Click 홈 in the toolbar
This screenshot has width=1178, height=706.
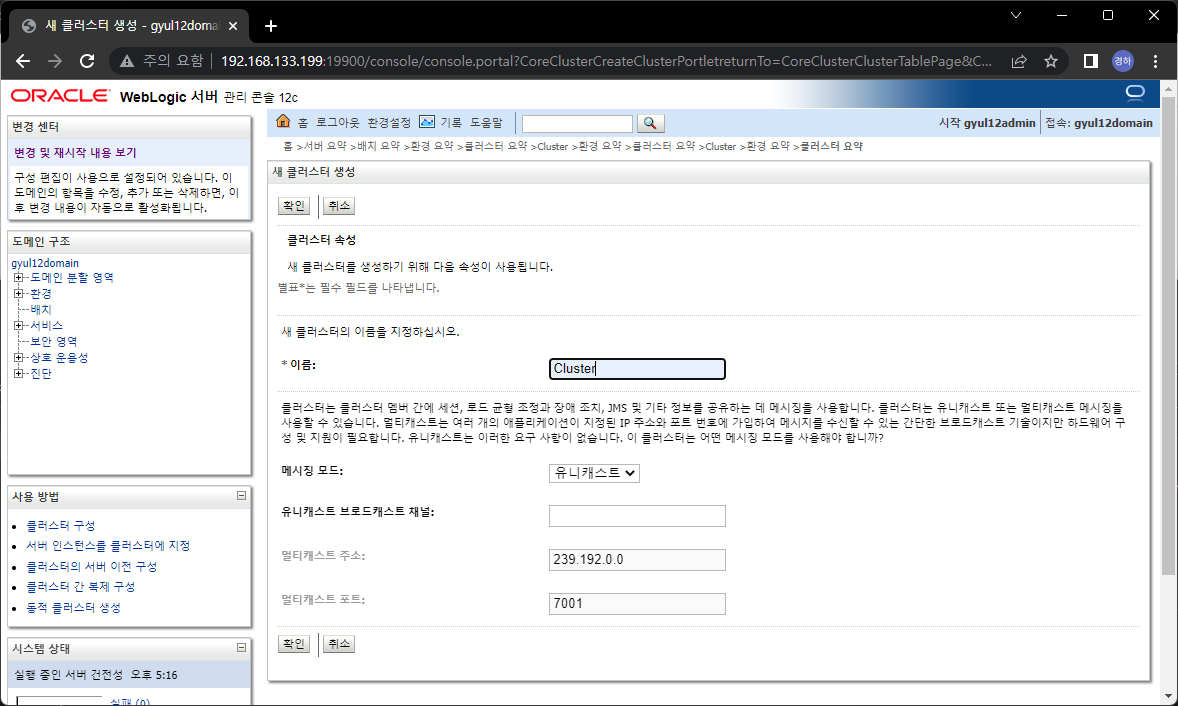(x=303, y=122)
